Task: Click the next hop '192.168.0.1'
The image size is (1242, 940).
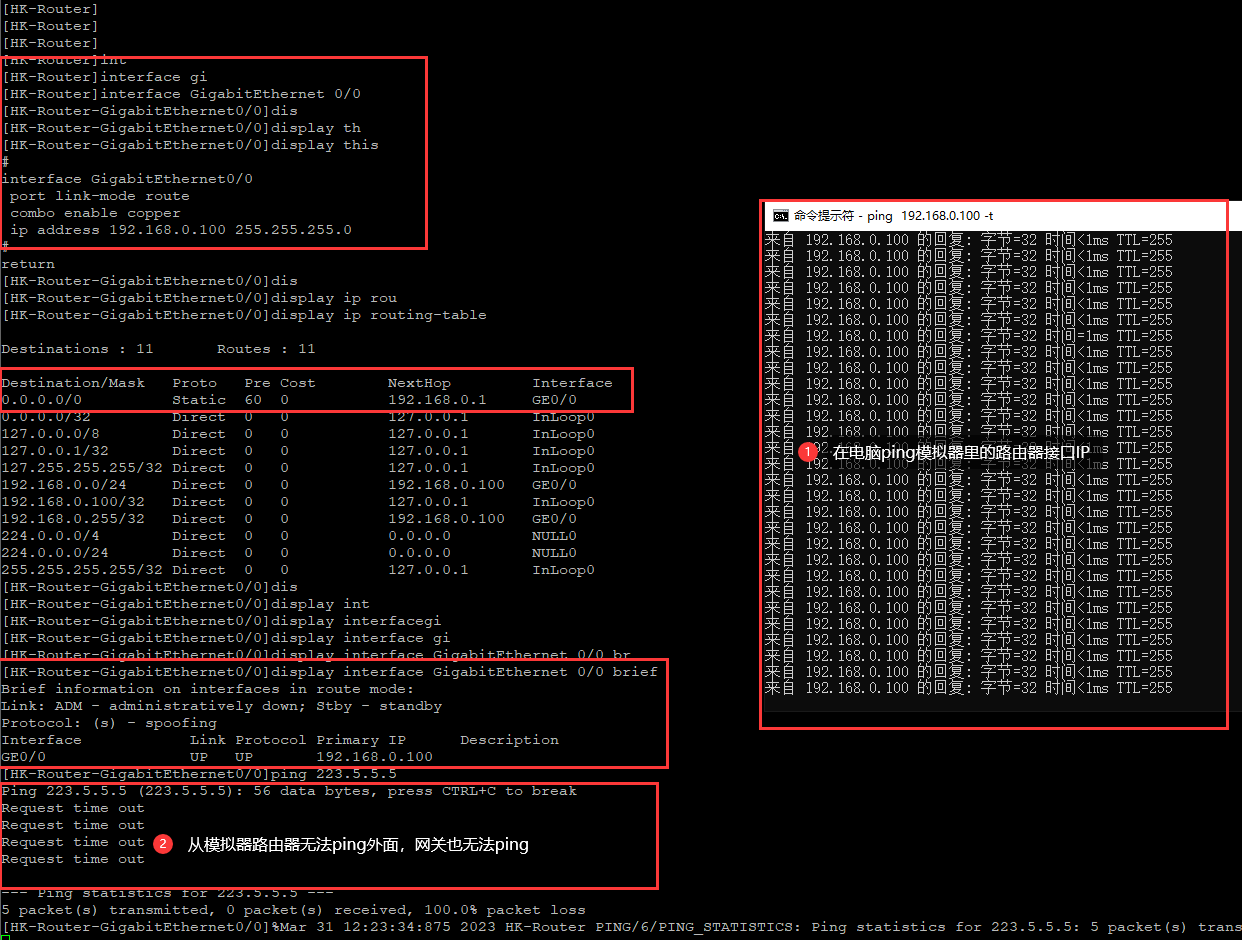Action: point(437,400)
